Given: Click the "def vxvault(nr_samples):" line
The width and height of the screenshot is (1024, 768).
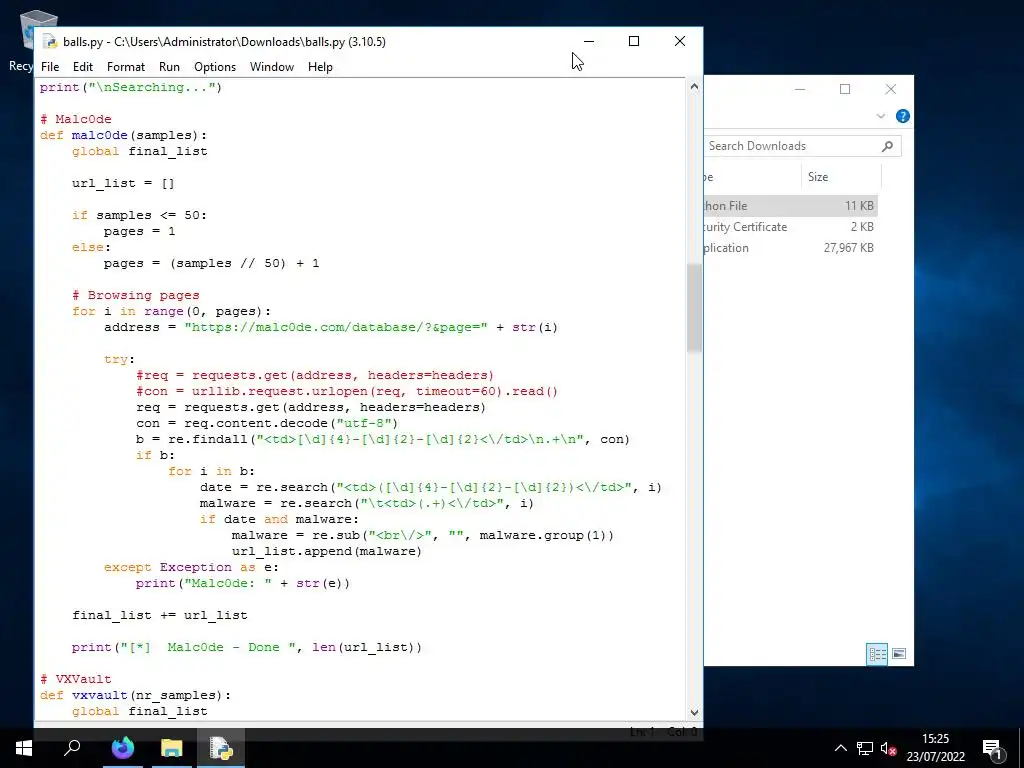Looking at the screenshot, I should coord(135,695).
